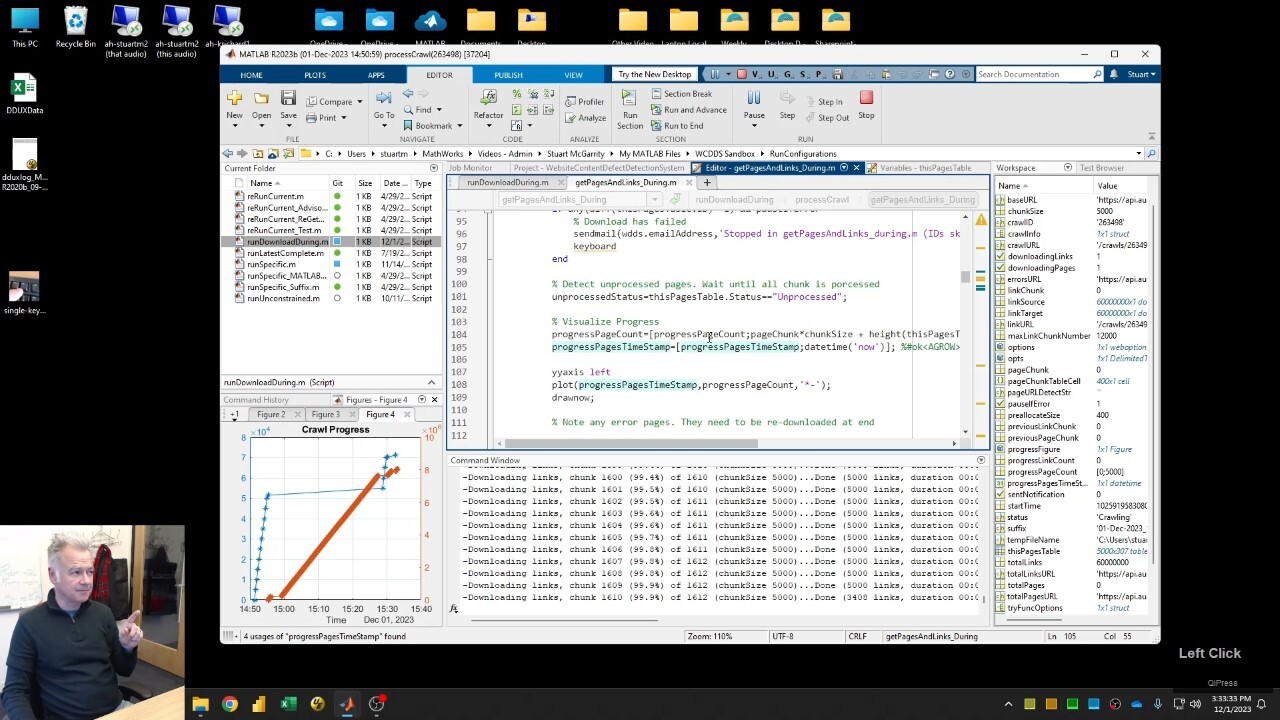
Task: Open the Compare dropdown arrow
Action: click(x=361, y=102)
